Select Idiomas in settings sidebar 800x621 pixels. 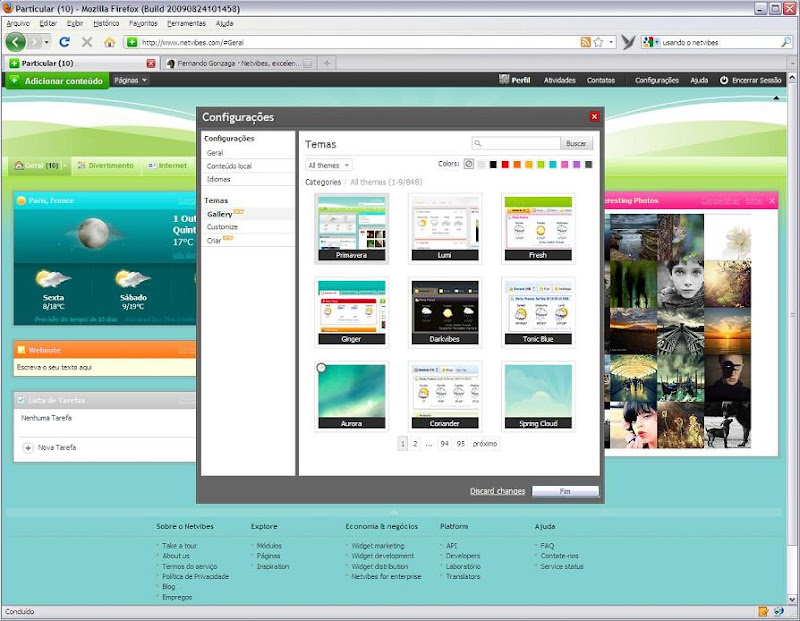218,179
